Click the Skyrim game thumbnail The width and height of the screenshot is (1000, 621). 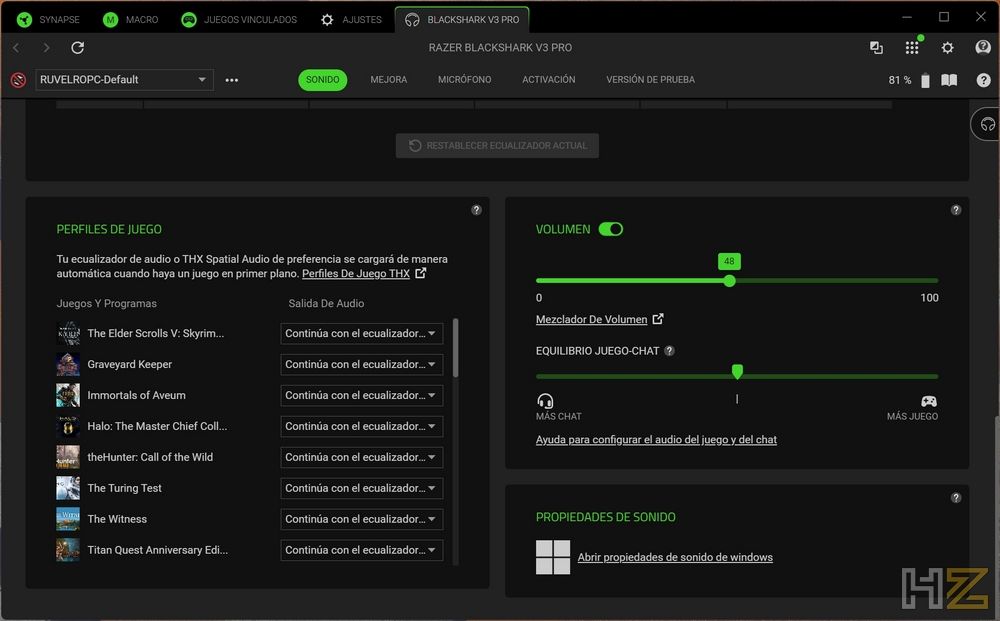[68, 333]
